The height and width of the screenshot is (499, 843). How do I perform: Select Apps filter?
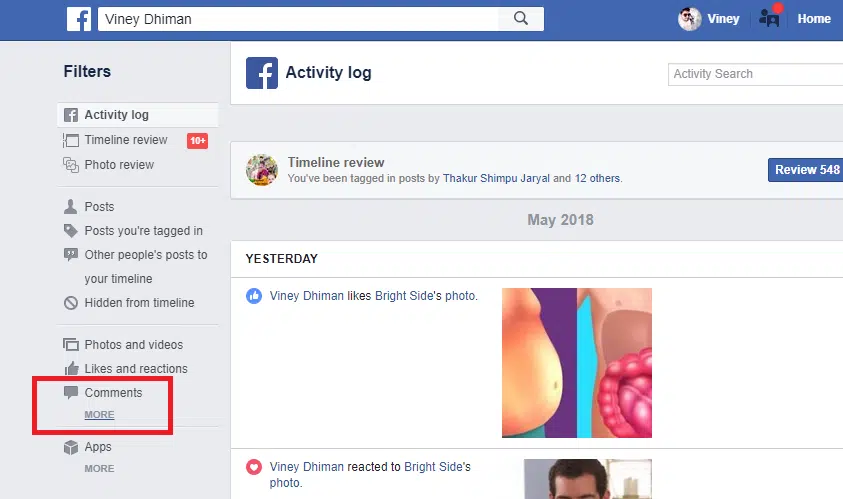[98, 447]
